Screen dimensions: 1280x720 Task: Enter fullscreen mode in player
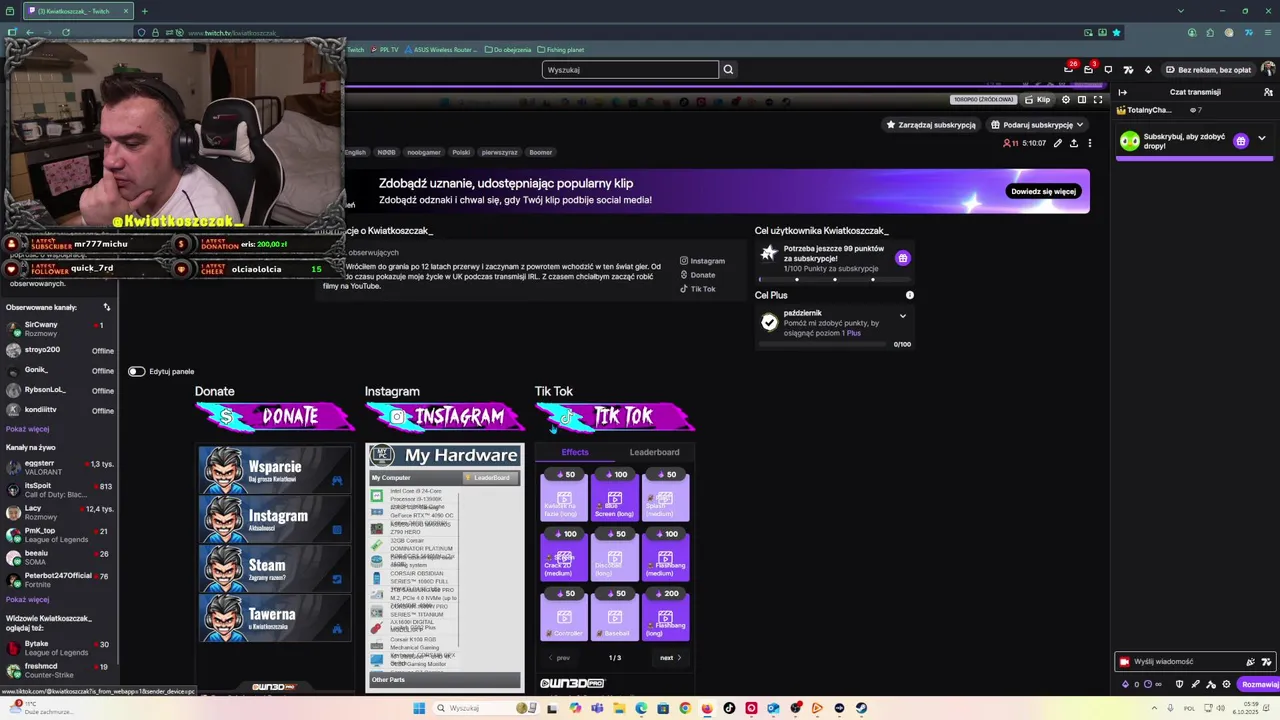(1098, 100)
